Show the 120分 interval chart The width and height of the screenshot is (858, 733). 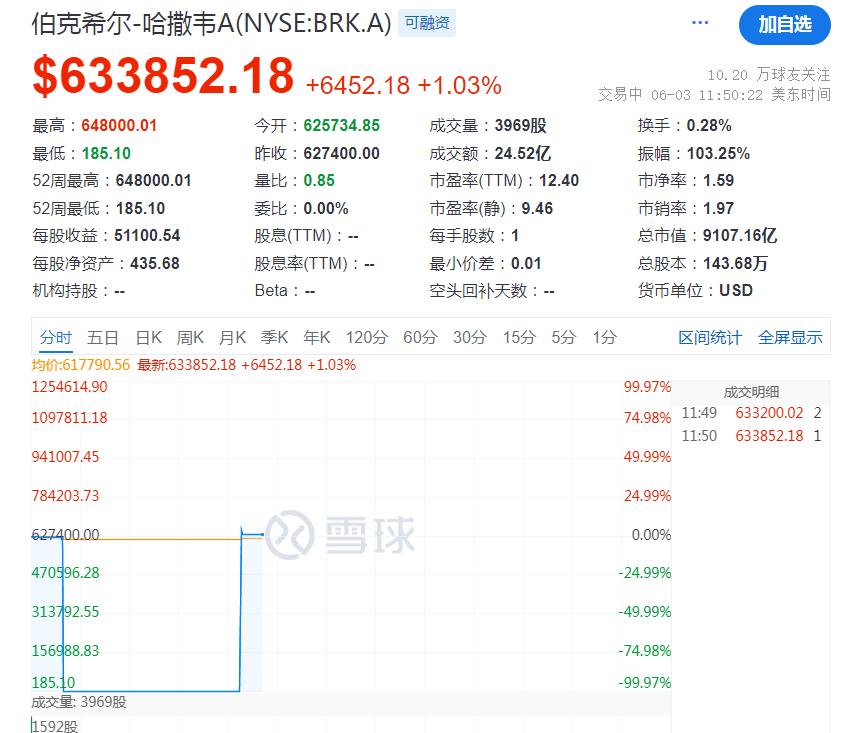[367, 338]
